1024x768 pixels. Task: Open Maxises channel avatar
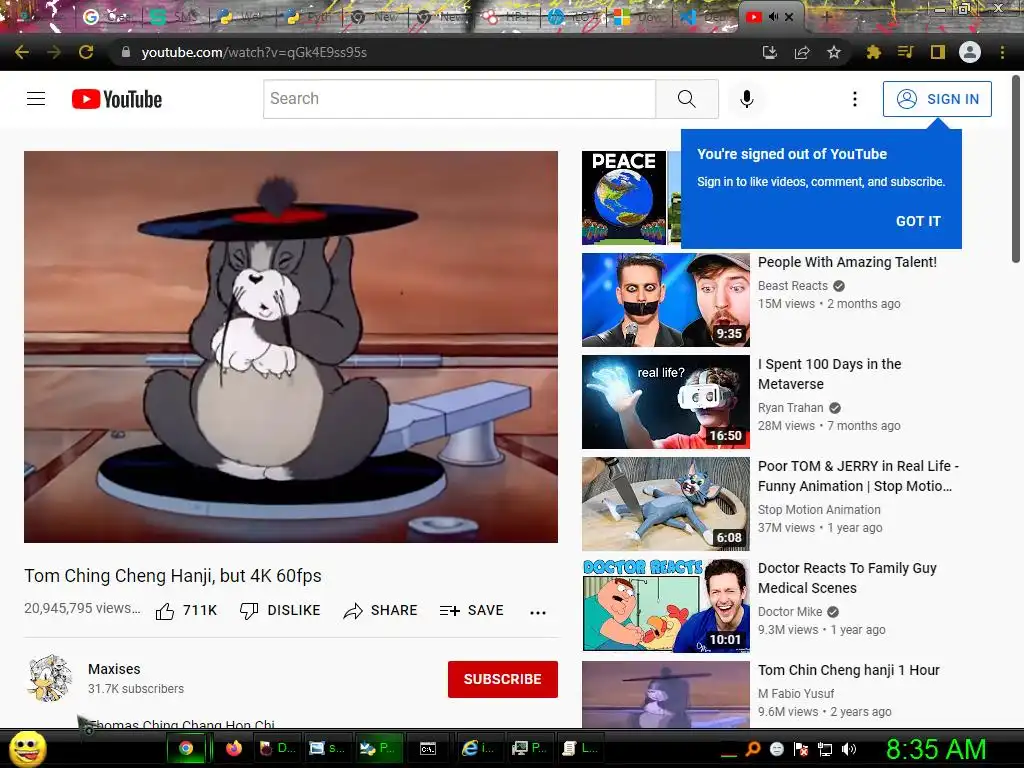tap(50, 679)
